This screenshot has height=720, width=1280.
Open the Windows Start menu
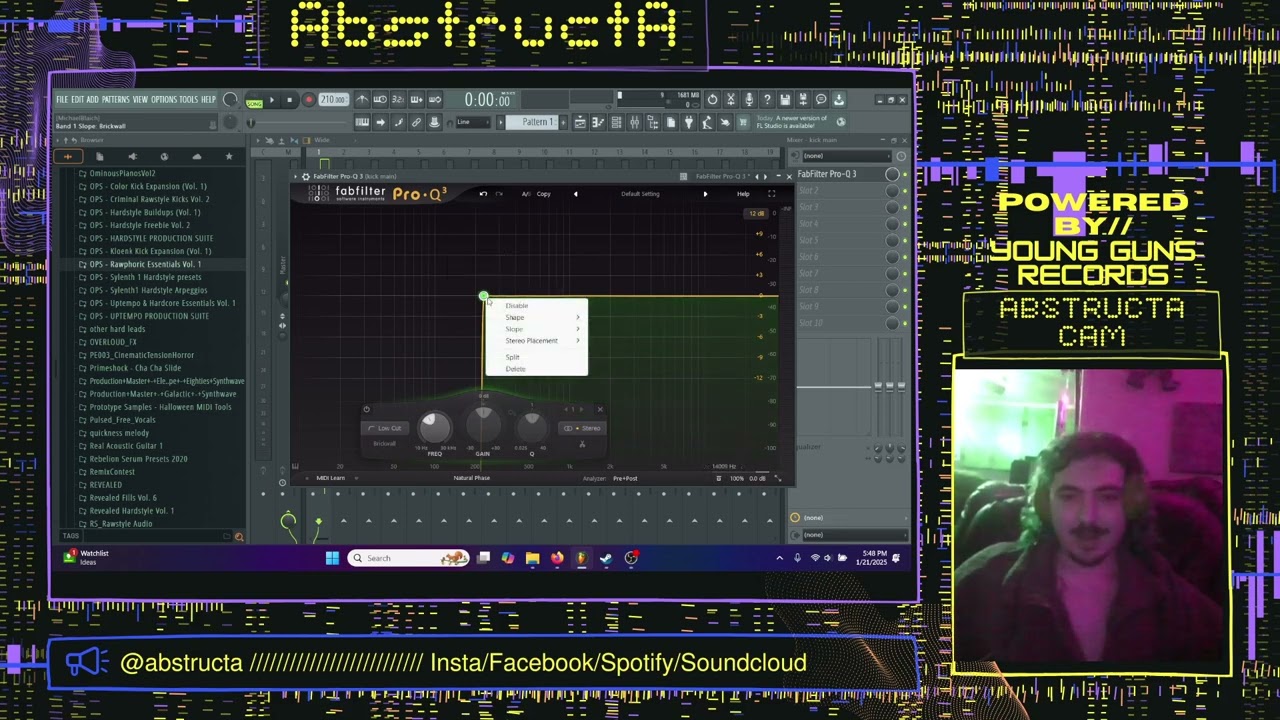[x=332, y=558]
